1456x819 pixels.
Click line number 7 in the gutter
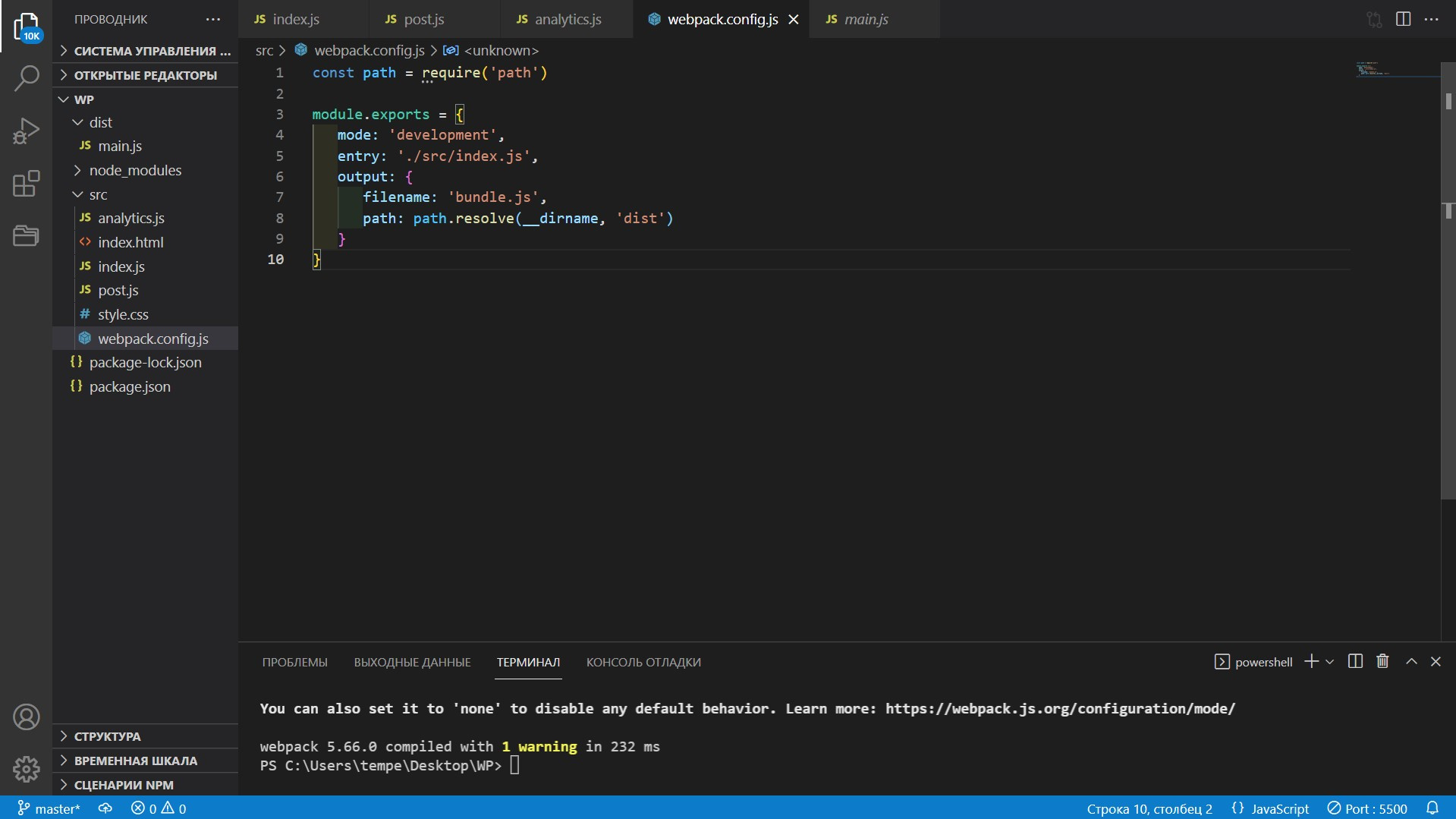pyautogui.click(x=279, y=197)
